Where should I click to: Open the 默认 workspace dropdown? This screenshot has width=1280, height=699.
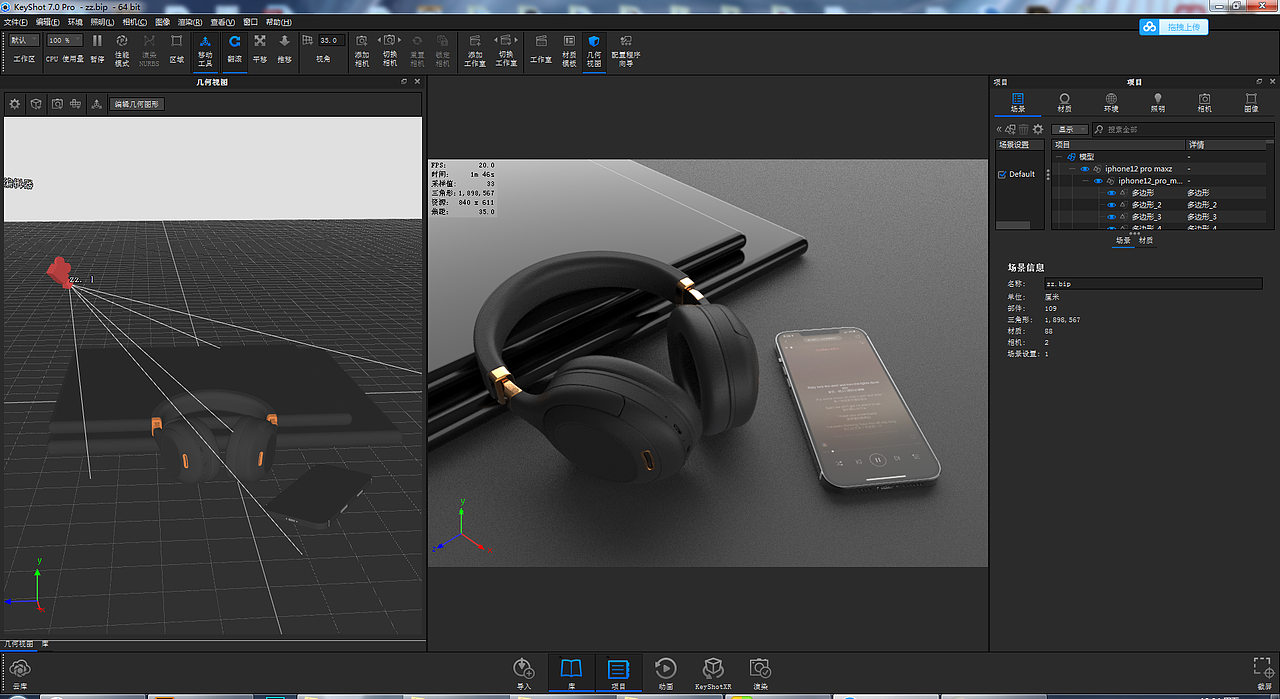pos(25,40)
